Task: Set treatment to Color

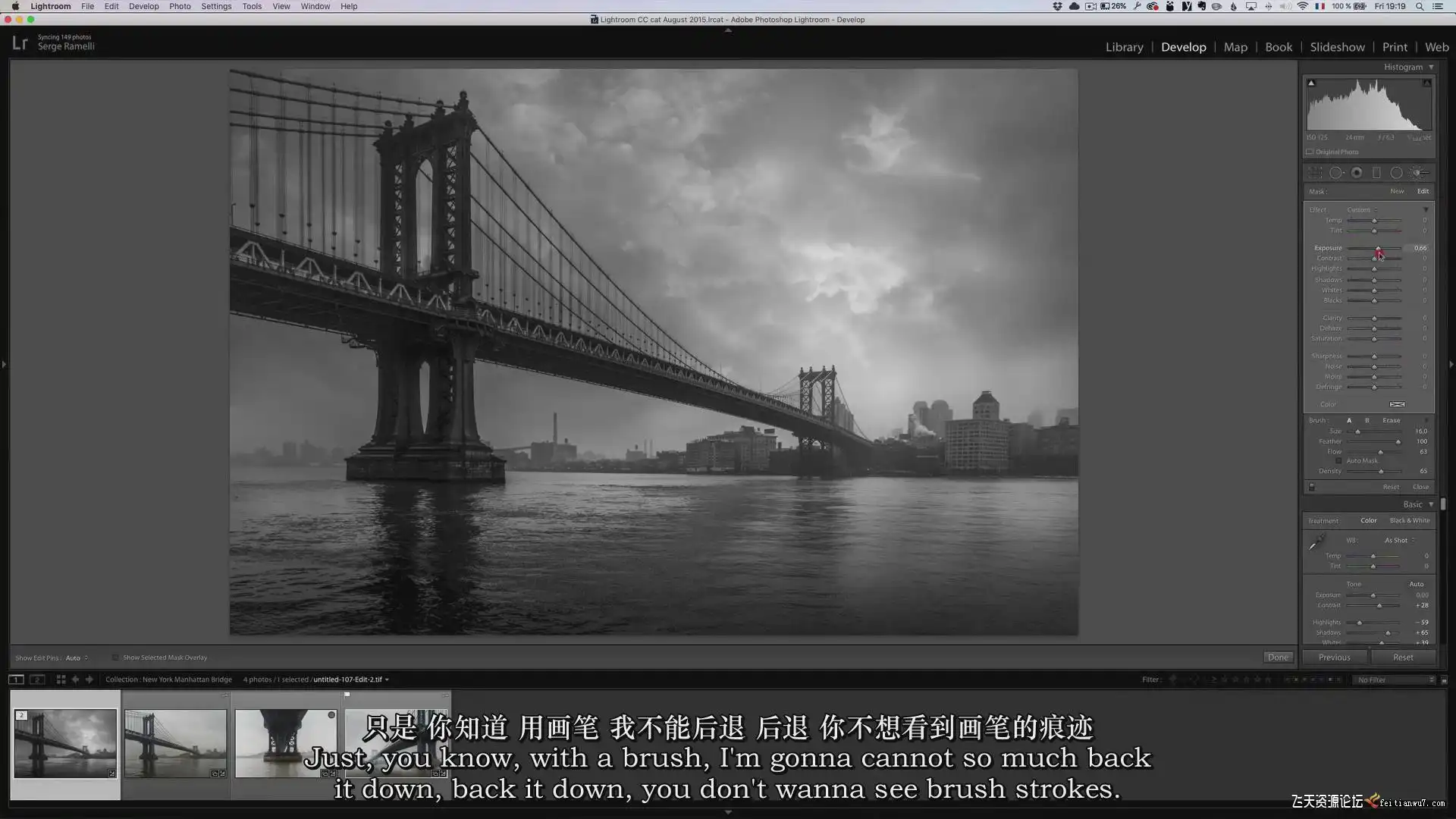Action: tap(1369, 520)
